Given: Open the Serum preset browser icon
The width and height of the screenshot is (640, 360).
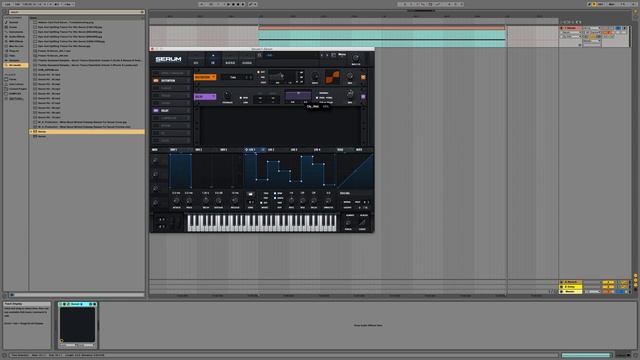Looking at the screenshot, I should point(333,55).
